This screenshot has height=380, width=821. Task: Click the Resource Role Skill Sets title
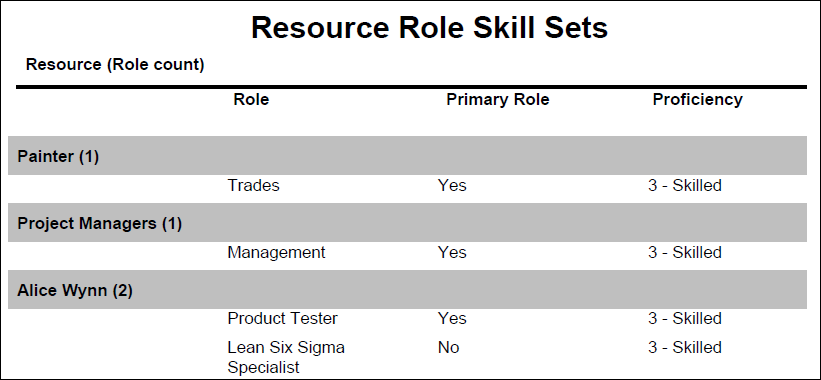pos(429,27)
